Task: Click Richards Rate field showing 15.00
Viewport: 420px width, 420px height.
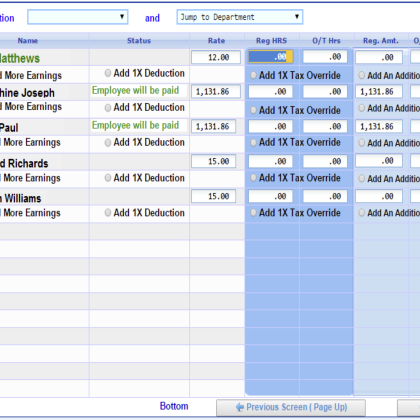Action: pos(213,161)
